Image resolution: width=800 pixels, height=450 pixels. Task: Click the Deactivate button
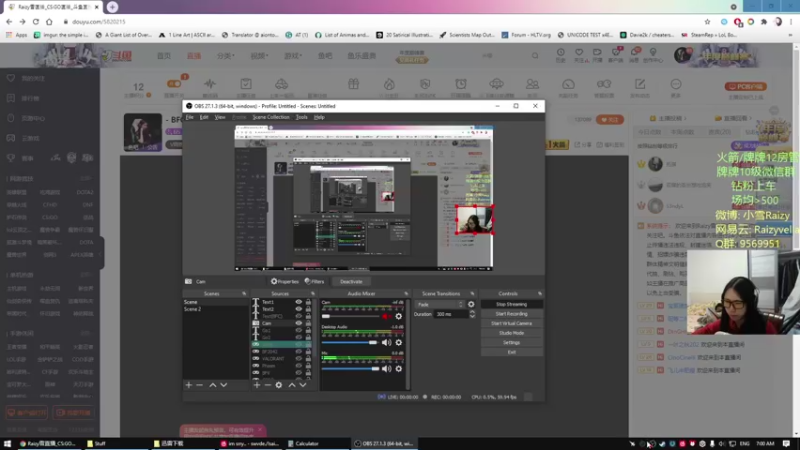[351, 282]
